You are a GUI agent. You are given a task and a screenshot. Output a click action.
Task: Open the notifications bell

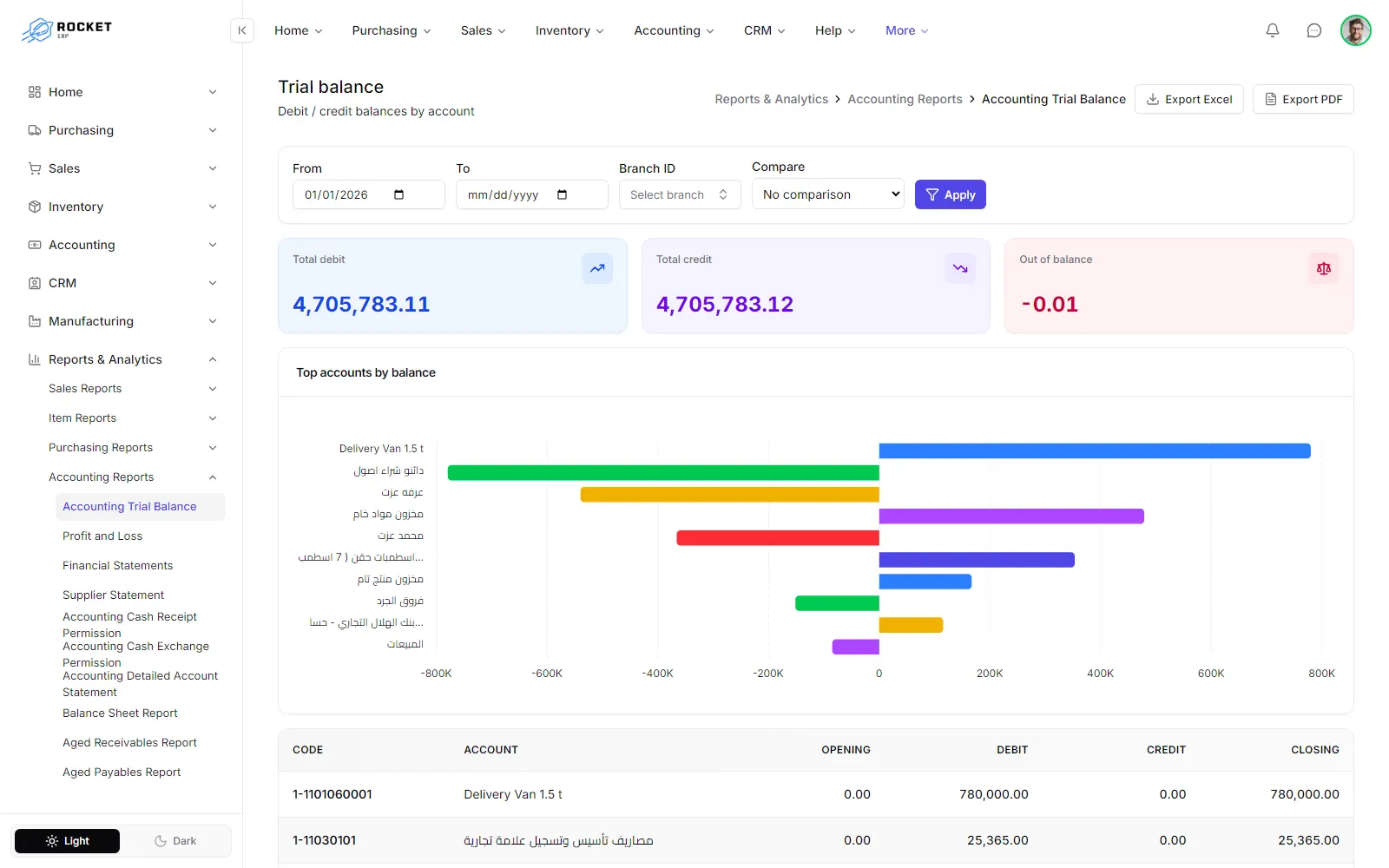1273,30
